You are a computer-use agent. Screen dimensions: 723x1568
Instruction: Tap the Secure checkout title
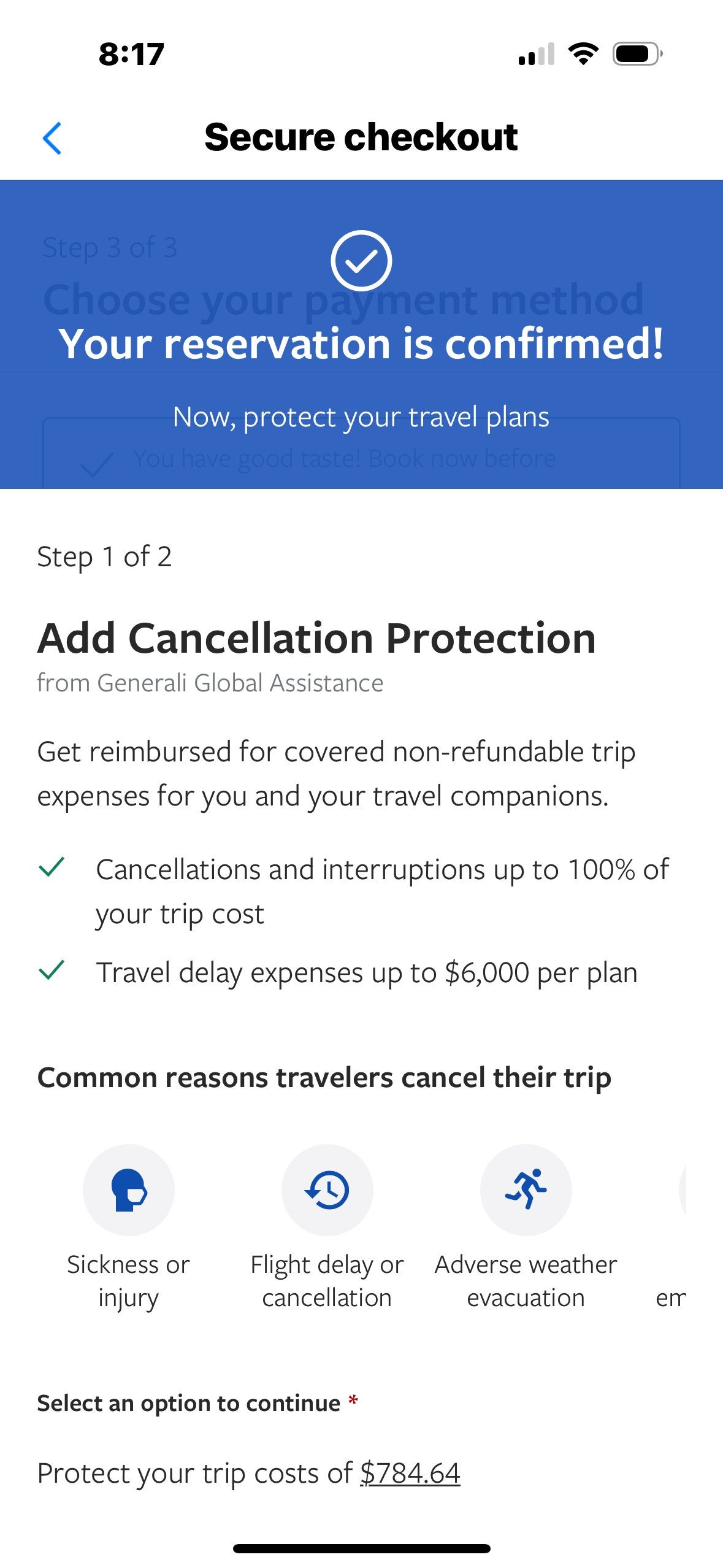(x=361, y=137)
